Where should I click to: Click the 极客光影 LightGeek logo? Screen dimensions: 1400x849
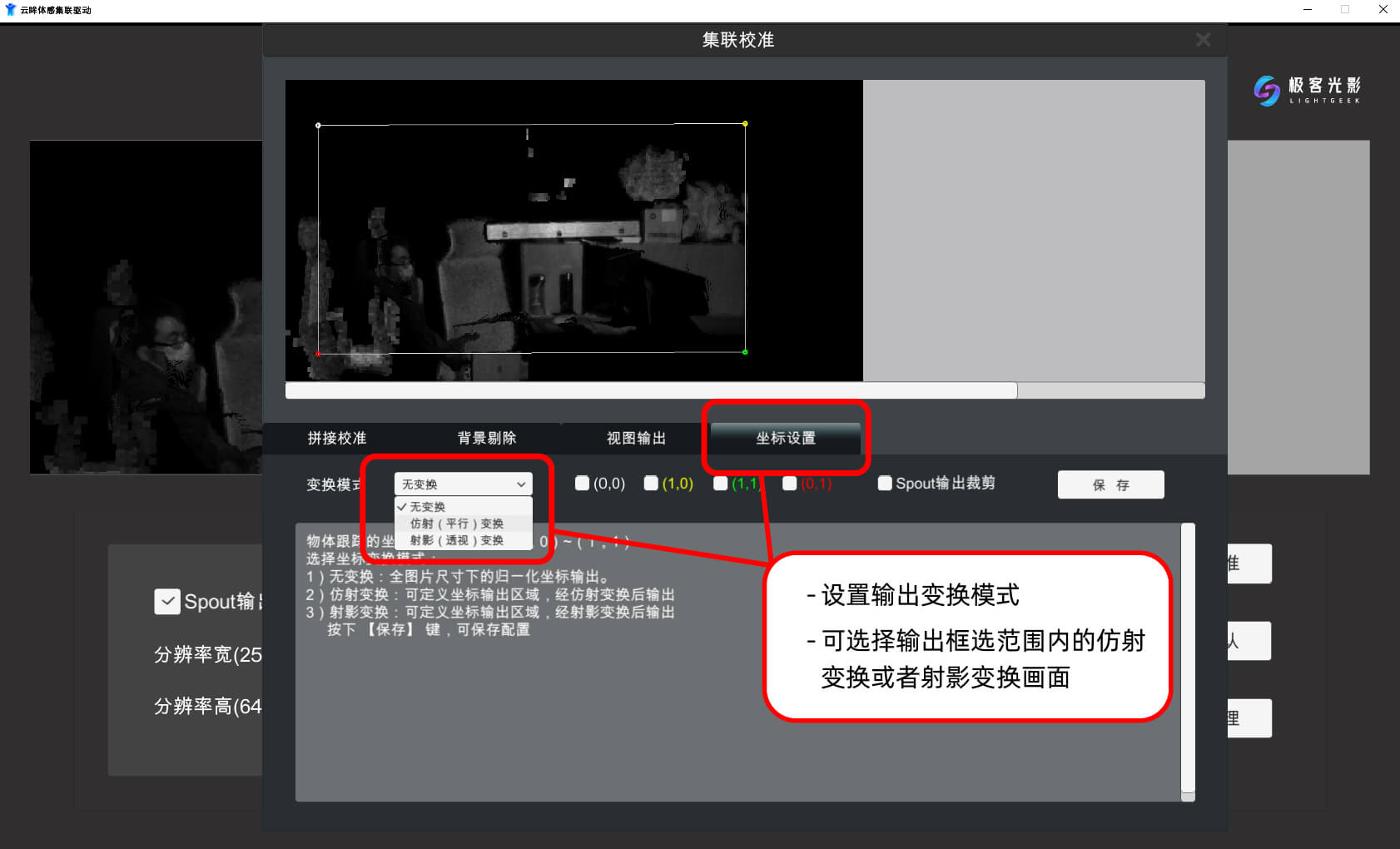click(x=1307, y=90)
